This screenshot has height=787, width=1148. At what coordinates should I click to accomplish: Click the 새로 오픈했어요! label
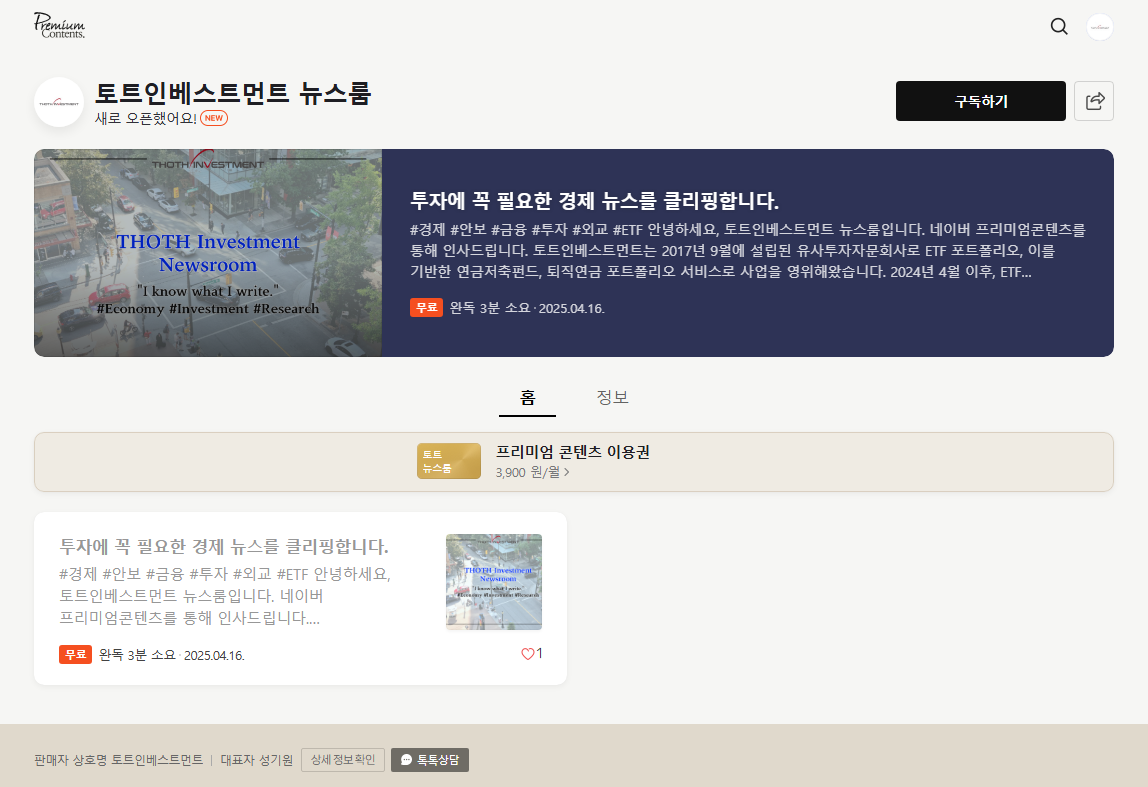pyautogui.click(x=146, y=119)
